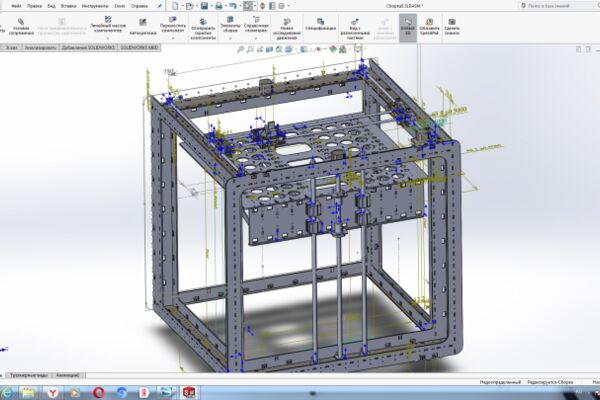Open the Вид menu
This screenshot has height=400, width=600.
click(51, 6)
